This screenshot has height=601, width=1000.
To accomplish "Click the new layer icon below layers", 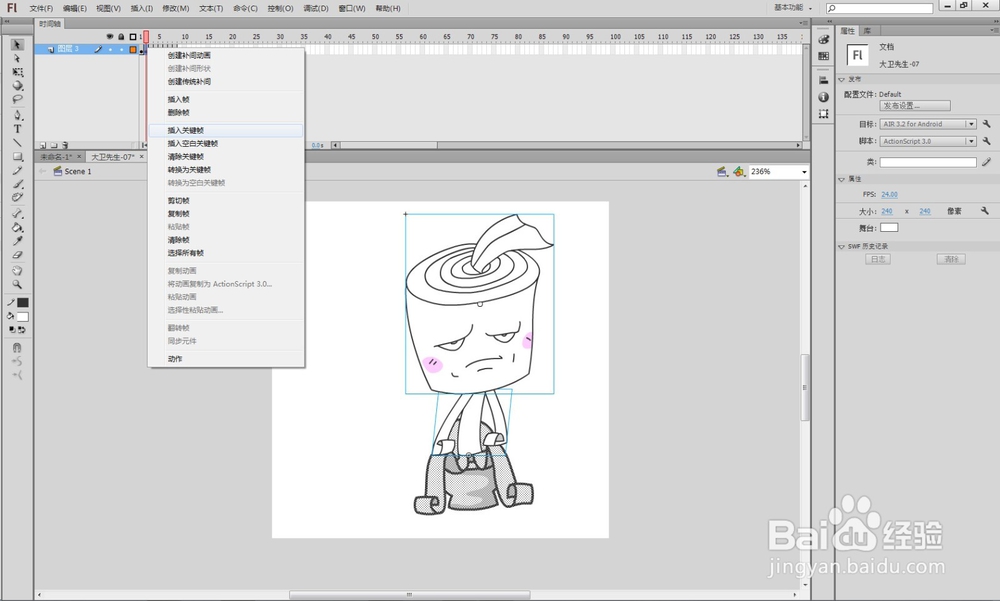I will [x=43, y=145].
